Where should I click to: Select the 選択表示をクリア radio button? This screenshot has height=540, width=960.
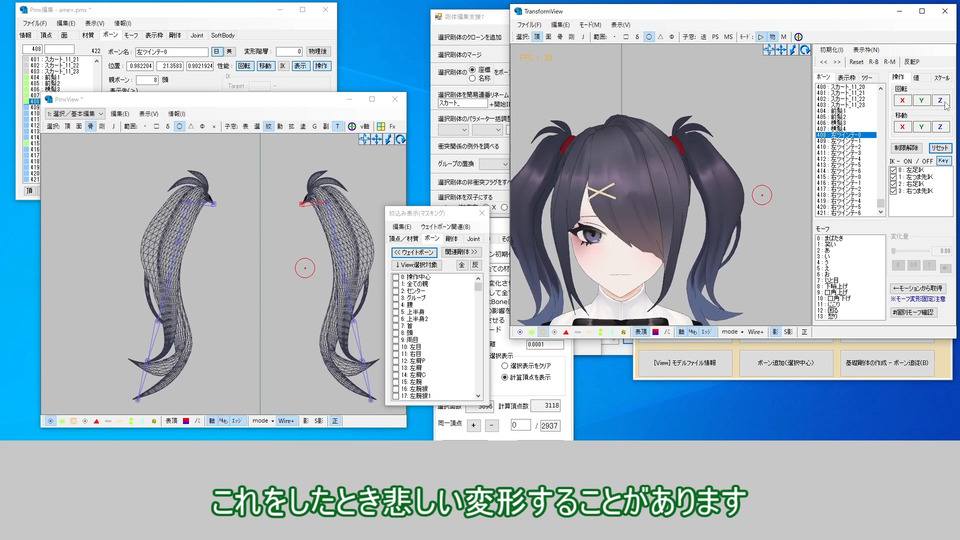[505, 366]
